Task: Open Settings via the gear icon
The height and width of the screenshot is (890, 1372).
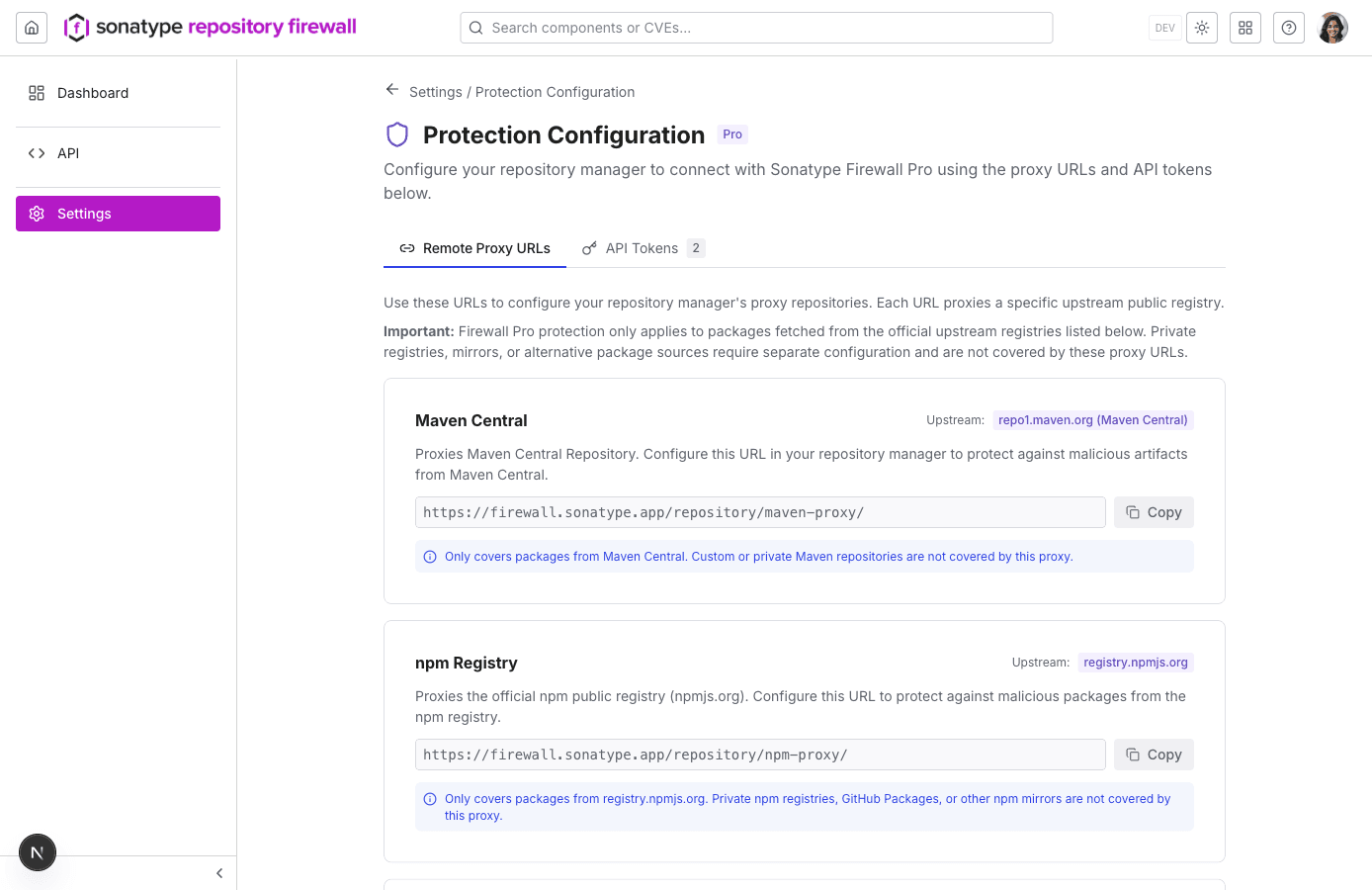Action: click(84, 213)
